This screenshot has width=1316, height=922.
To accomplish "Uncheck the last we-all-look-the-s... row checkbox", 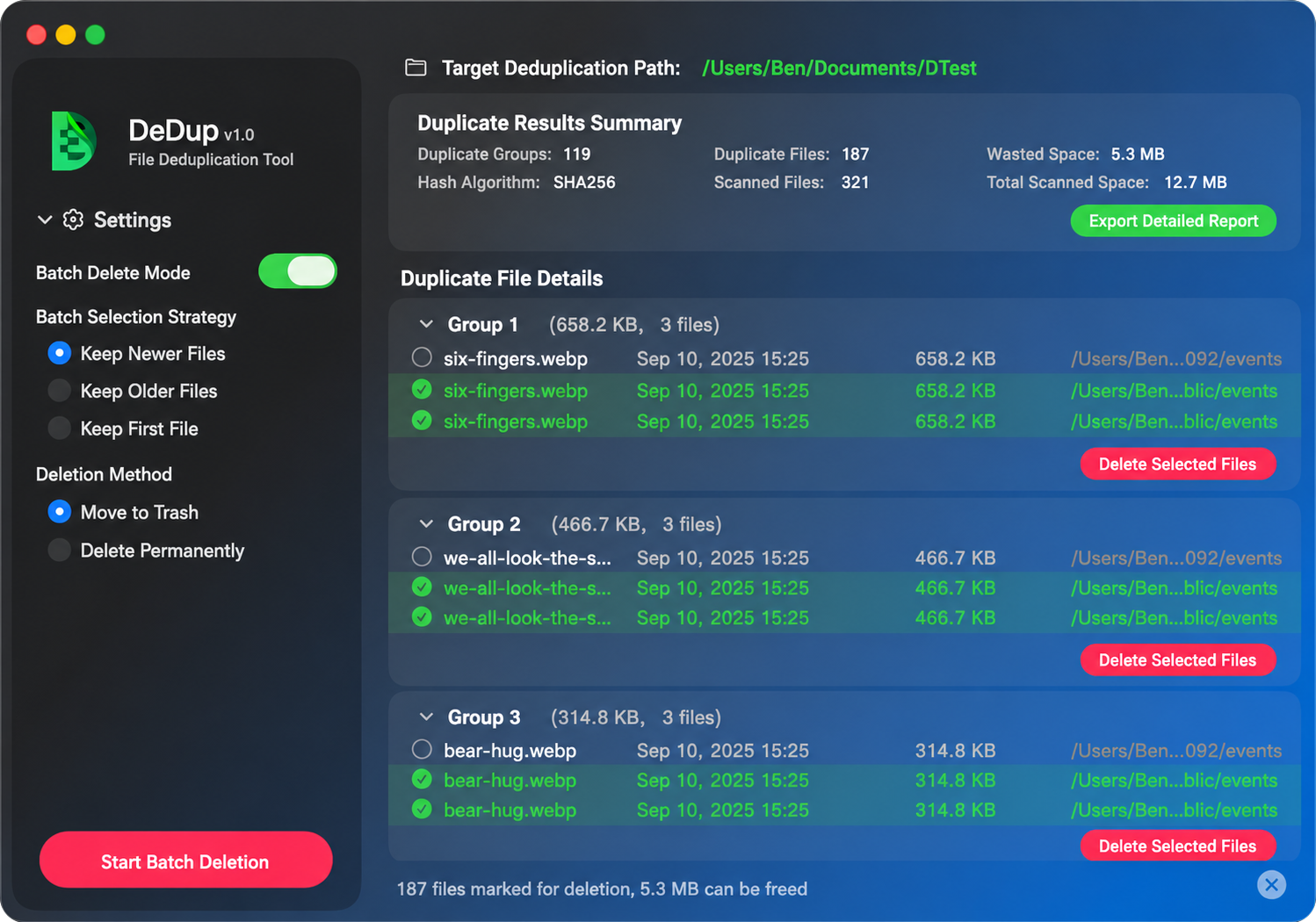I will pos(422,616).
